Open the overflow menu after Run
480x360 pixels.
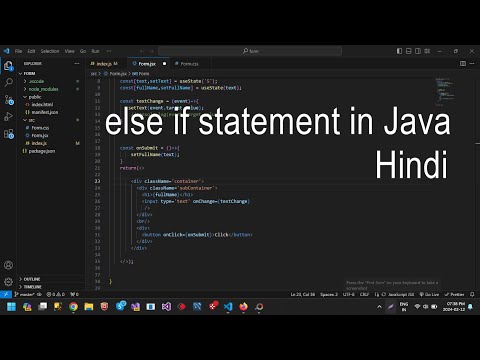pos(109,51)
